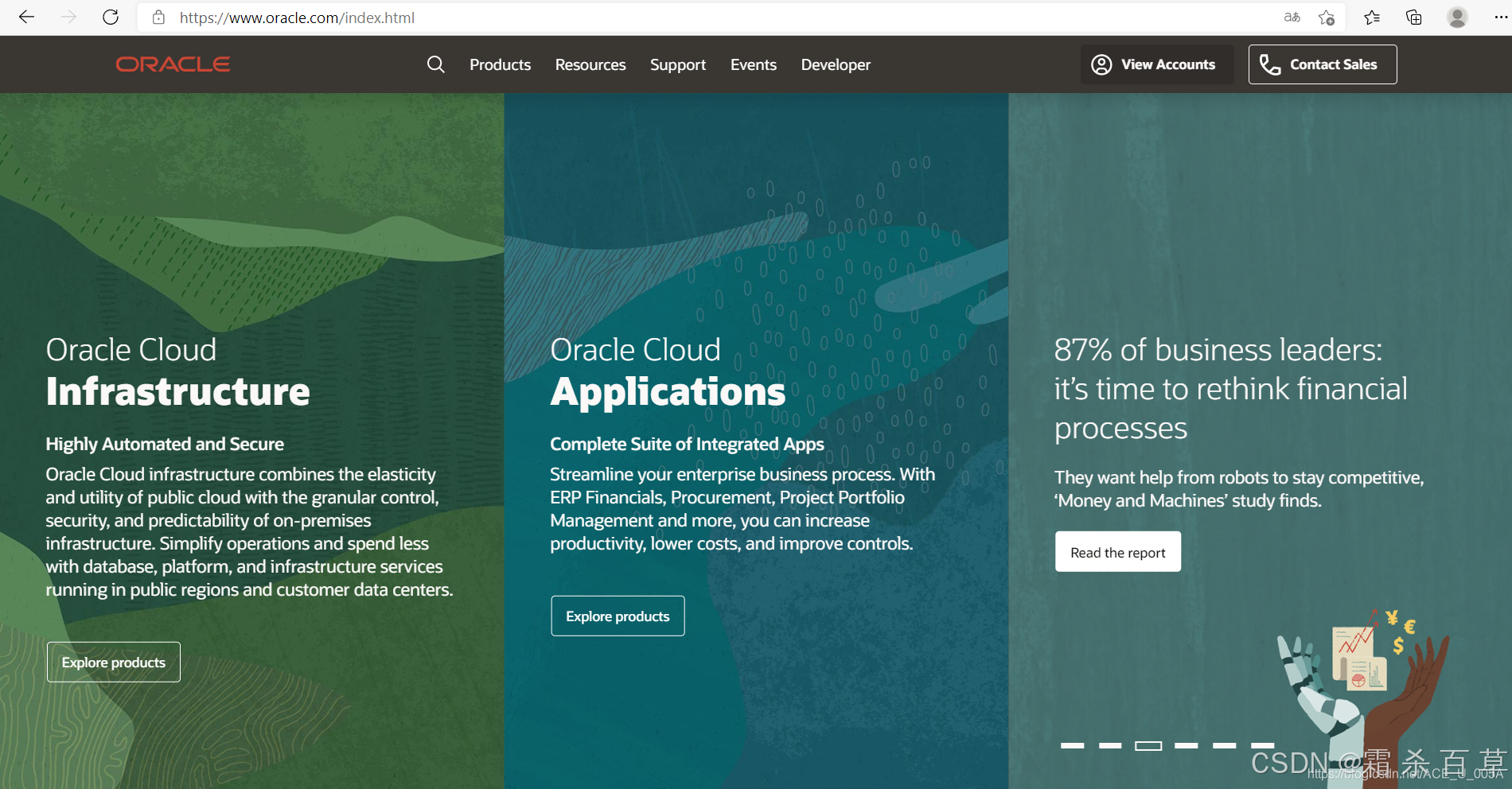Open the Support menu
1512x789 pixels.
(x=678, y=65)
